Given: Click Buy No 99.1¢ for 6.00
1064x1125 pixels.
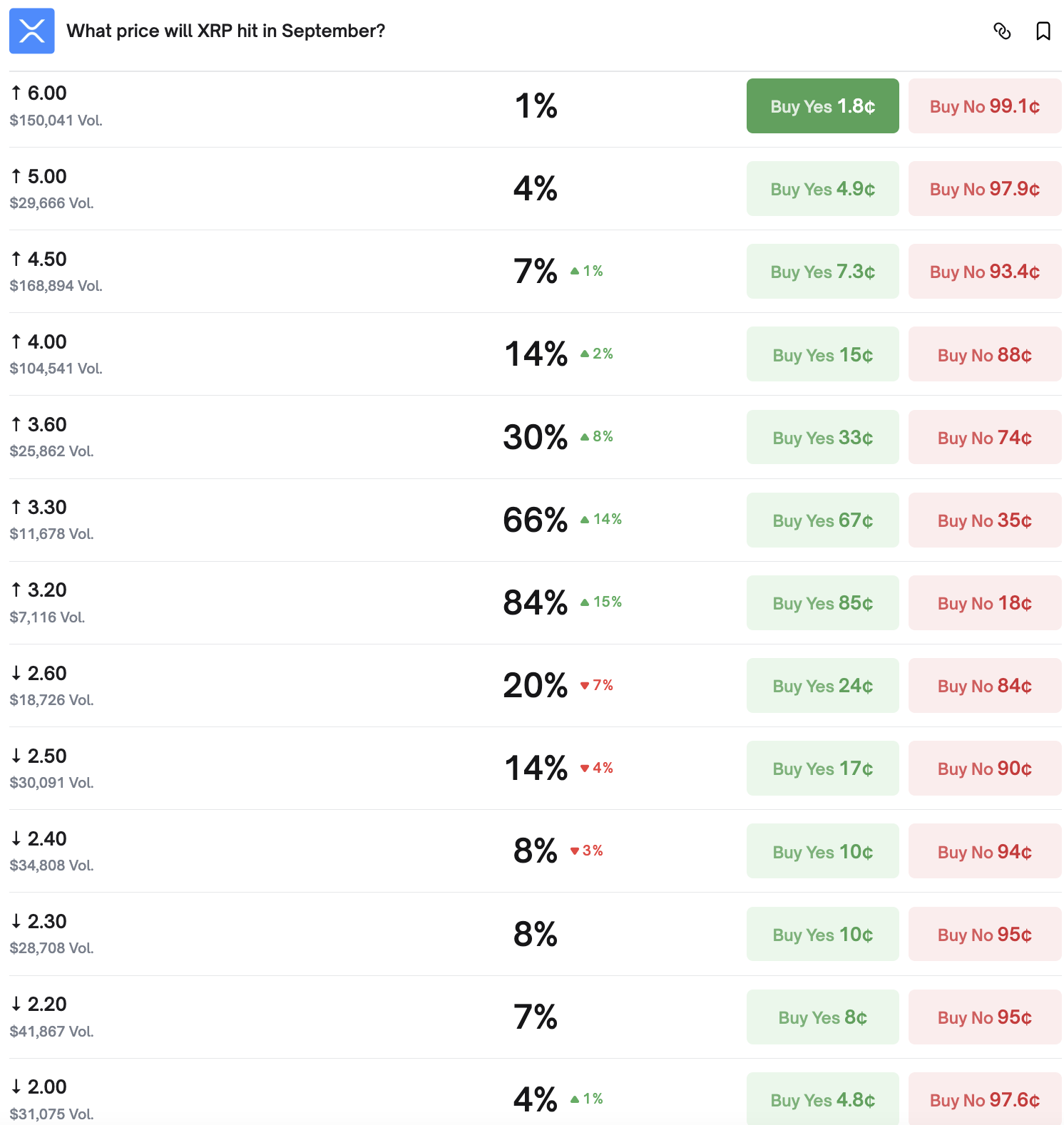Looking at the screenshot, I should coord(984,106).
